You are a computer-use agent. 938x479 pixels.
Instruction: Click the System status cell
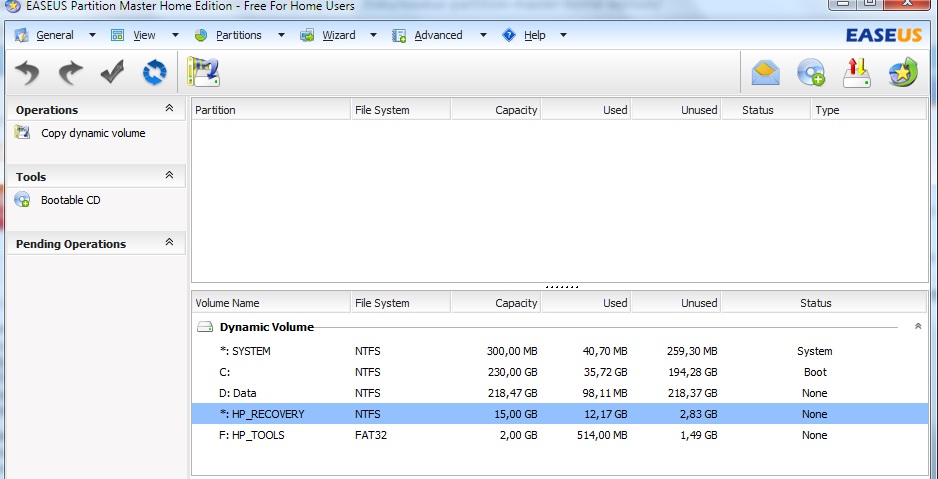click(x=815, y=351)
